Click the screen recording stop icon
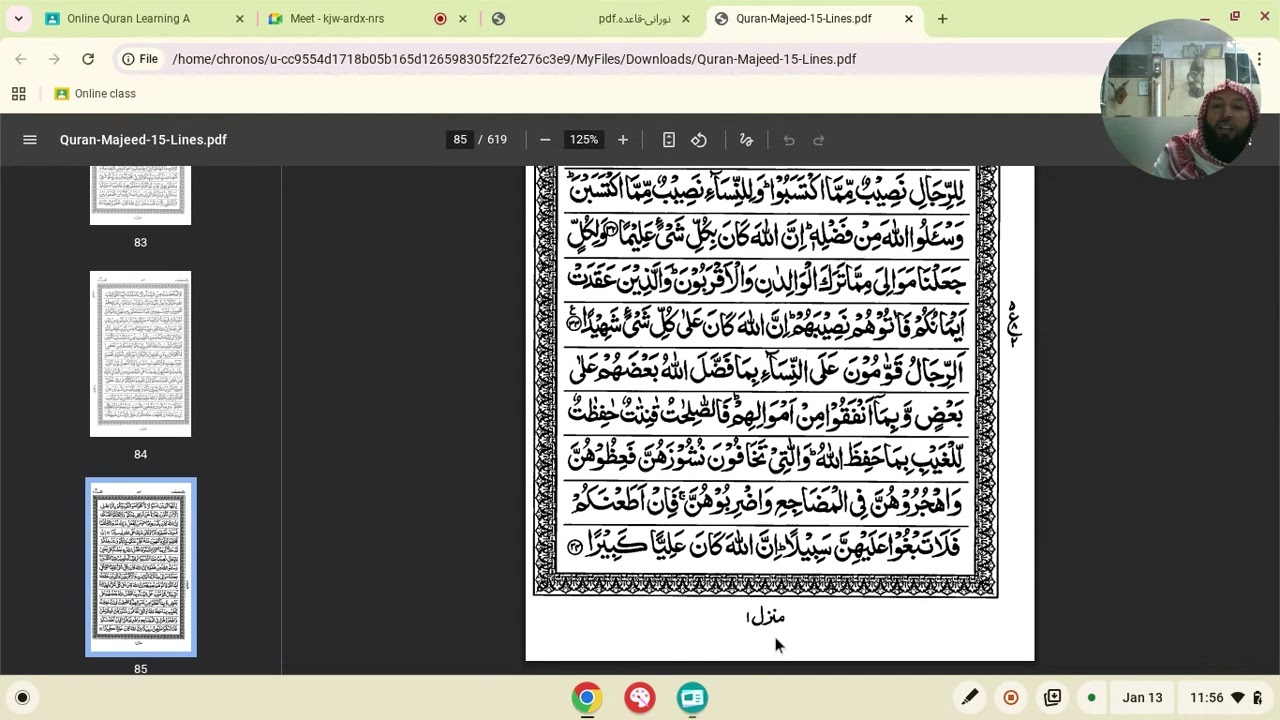Viewport: 1280px width, 720px height. point(1011,698)
